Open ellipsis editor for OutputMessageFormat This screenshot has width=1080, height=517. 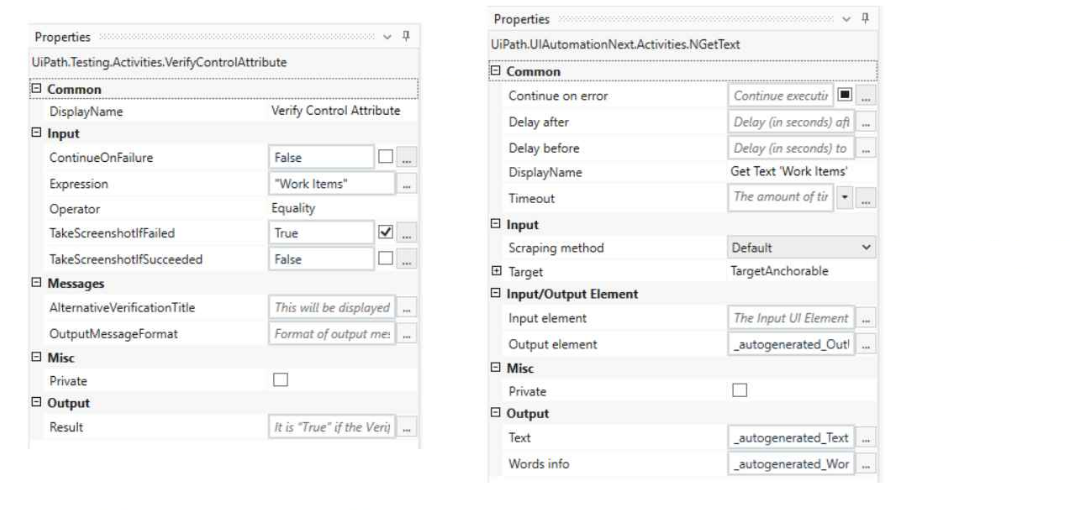click(406, 334)
